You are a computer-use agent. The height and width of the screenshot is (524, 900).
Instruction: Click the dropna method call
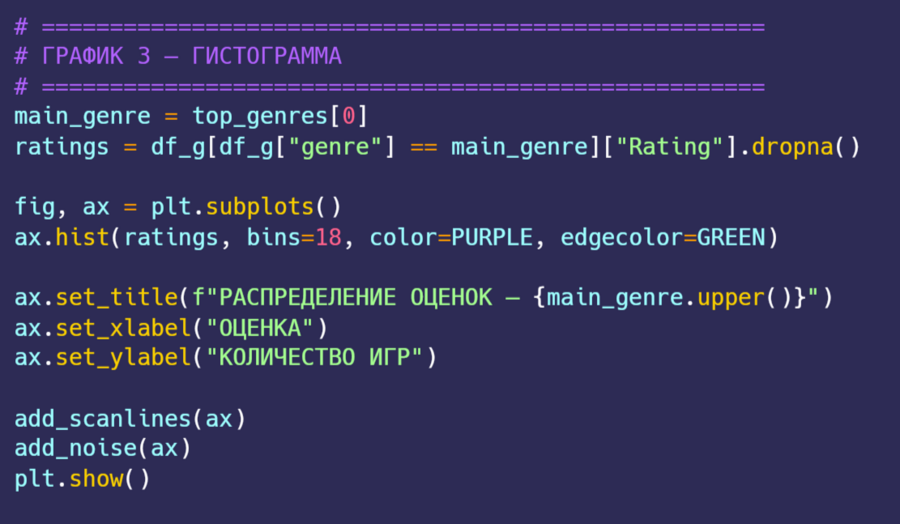click(793, 147)
